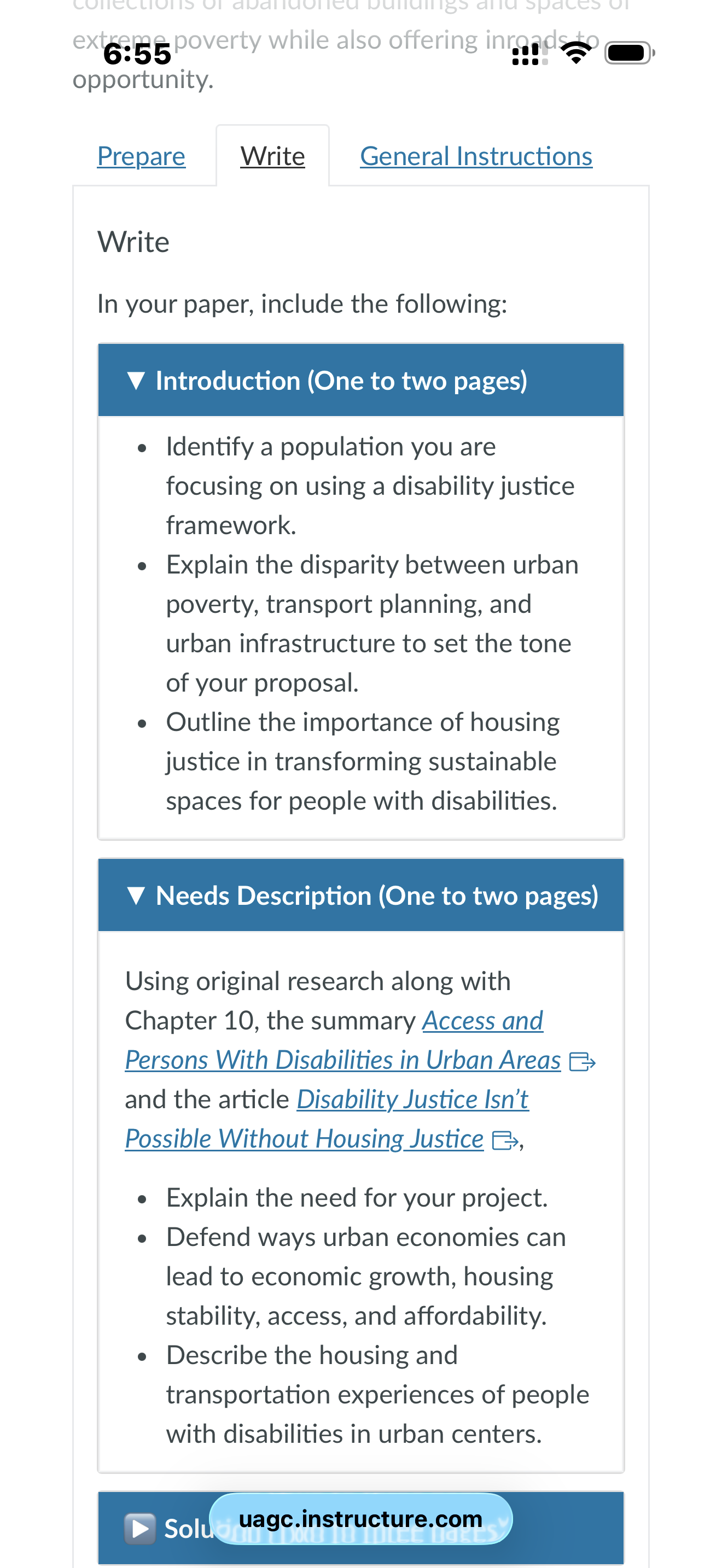The image size is (722, 1568).
Task: Tap the uagc.instructure.com address pill
Action: 360,1519
